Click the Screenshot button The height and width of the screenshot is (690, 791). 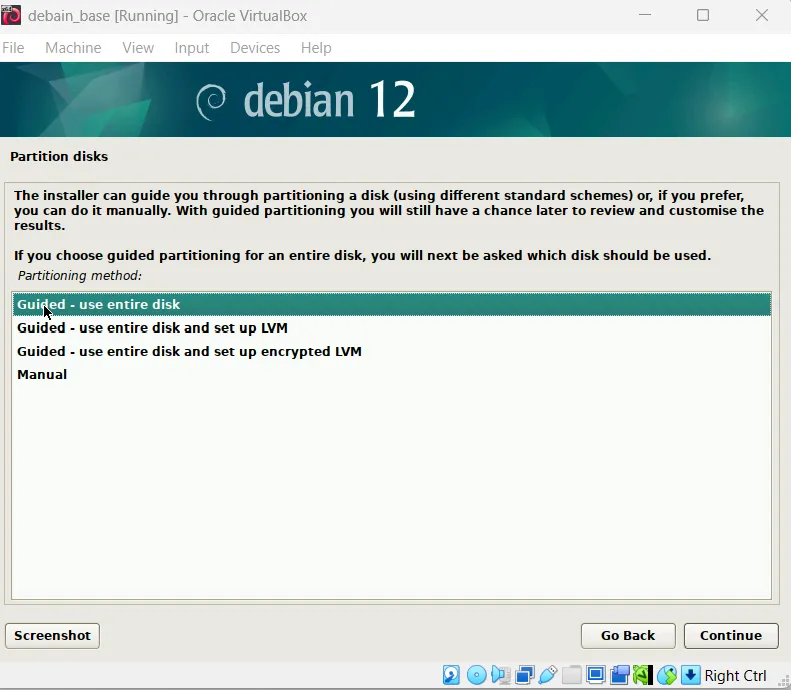tap(52, 636)
